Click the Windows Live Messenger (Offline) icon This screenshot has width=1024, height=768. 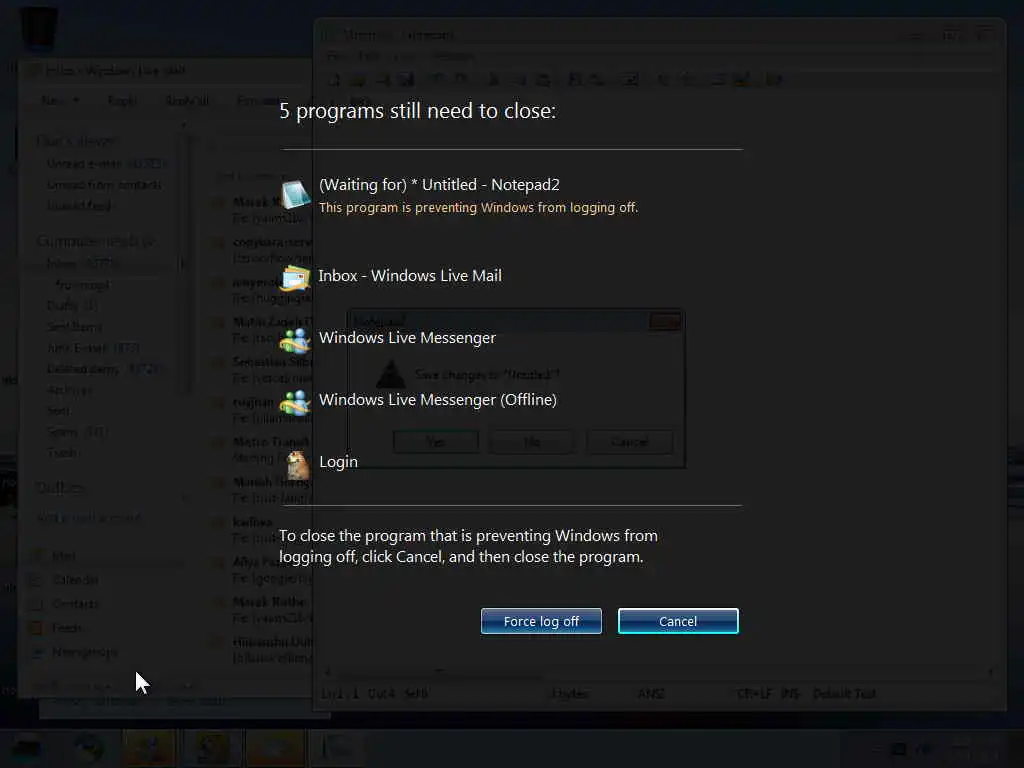295,402
